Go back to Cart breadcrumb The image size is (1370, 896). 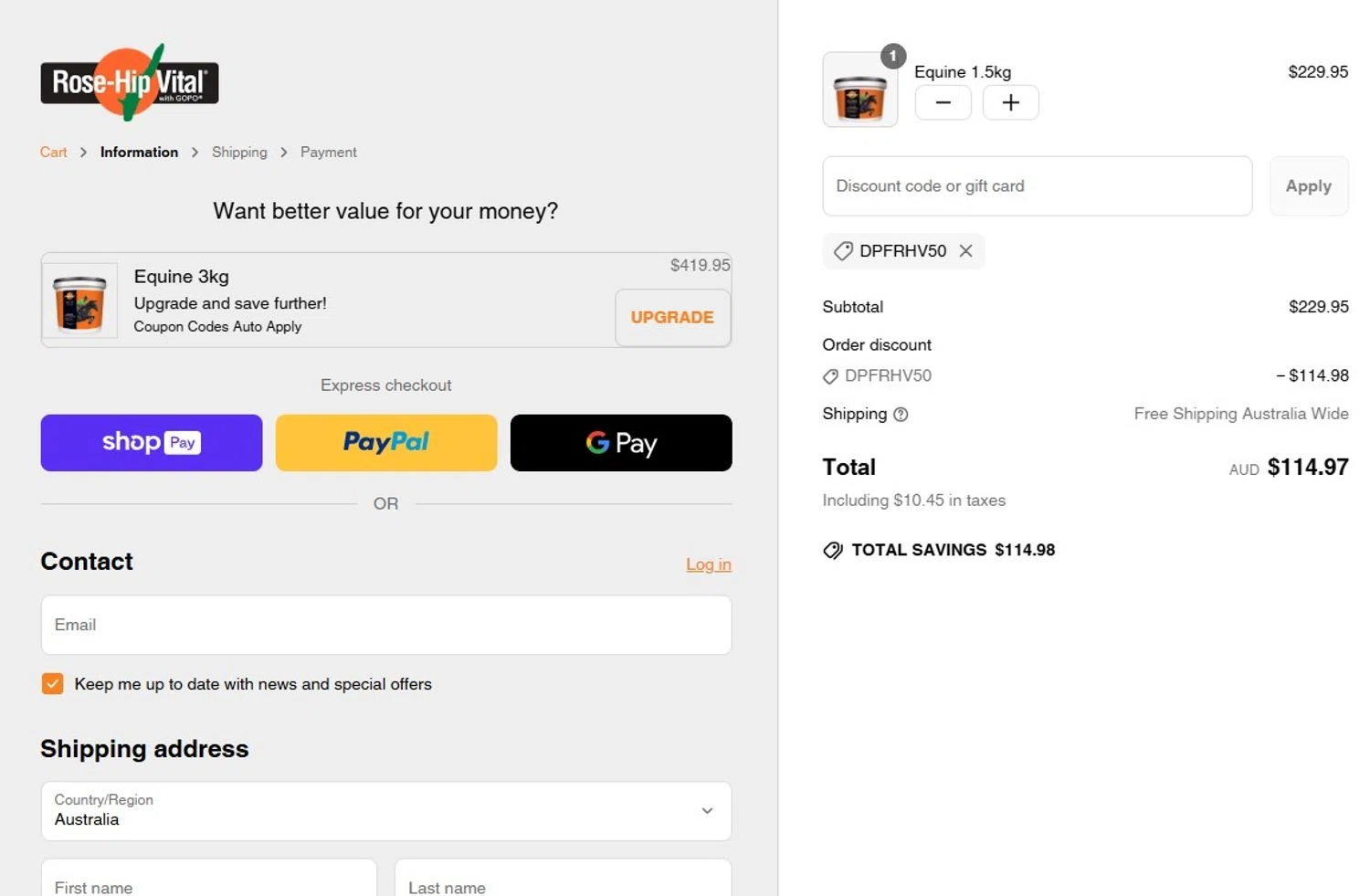coord(53,153)
